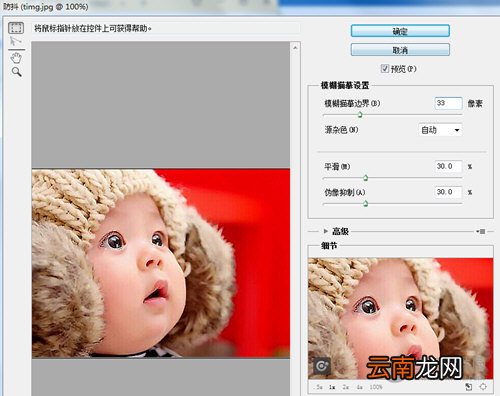Click the preview scrollbar up arrow
Screen dimensions: 500x396
click(x=295, y=48)
